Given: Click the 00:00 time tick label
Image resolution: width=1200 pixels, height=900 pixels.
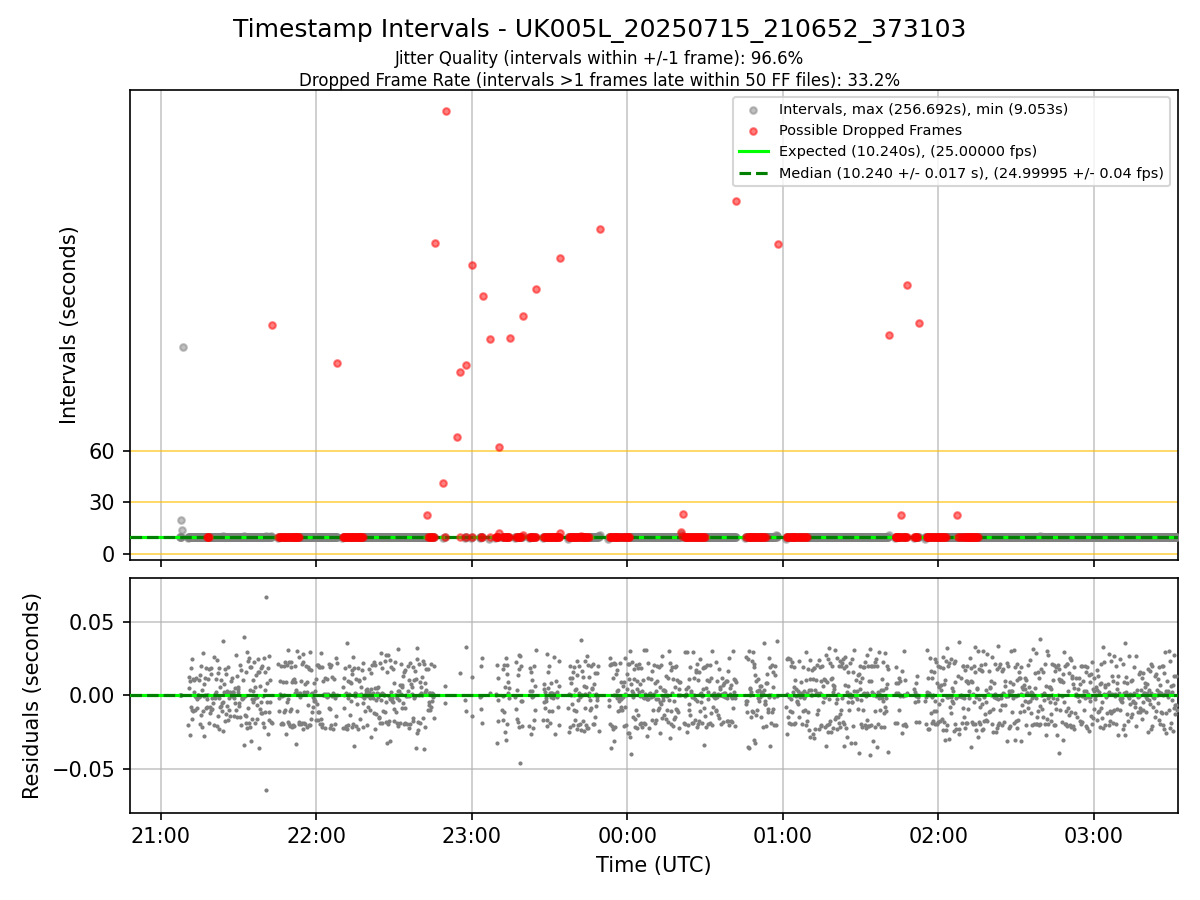Looking at the screenshot, I should (x=627, y=834).
